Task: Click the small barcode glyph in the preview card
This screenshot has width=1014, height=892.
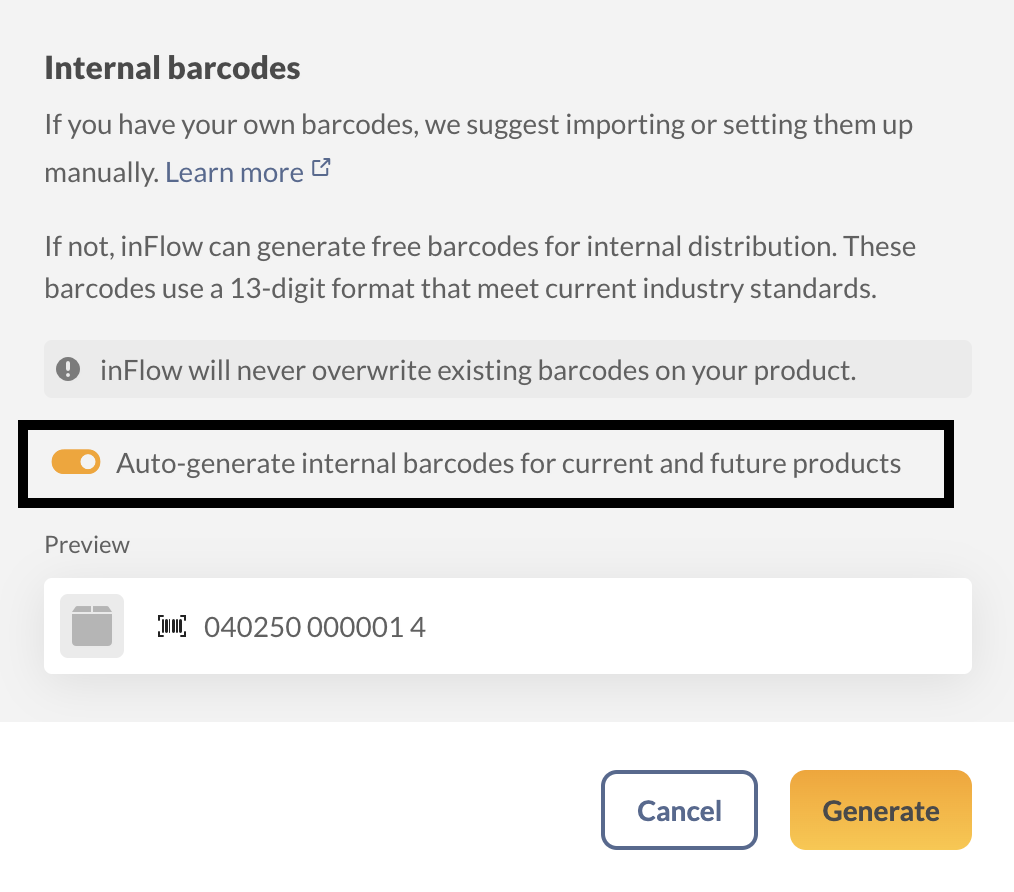Action: click(174, 626)
